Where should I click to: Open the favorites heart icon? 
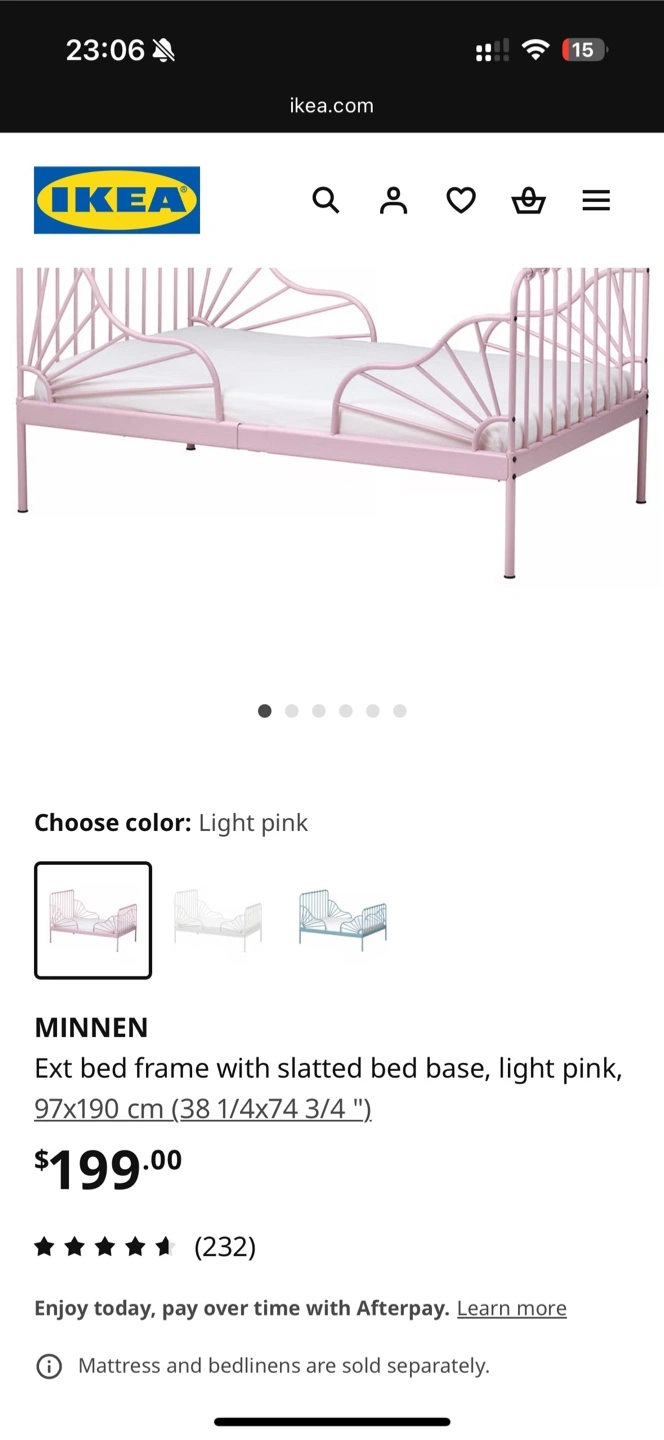coord(461,201)
